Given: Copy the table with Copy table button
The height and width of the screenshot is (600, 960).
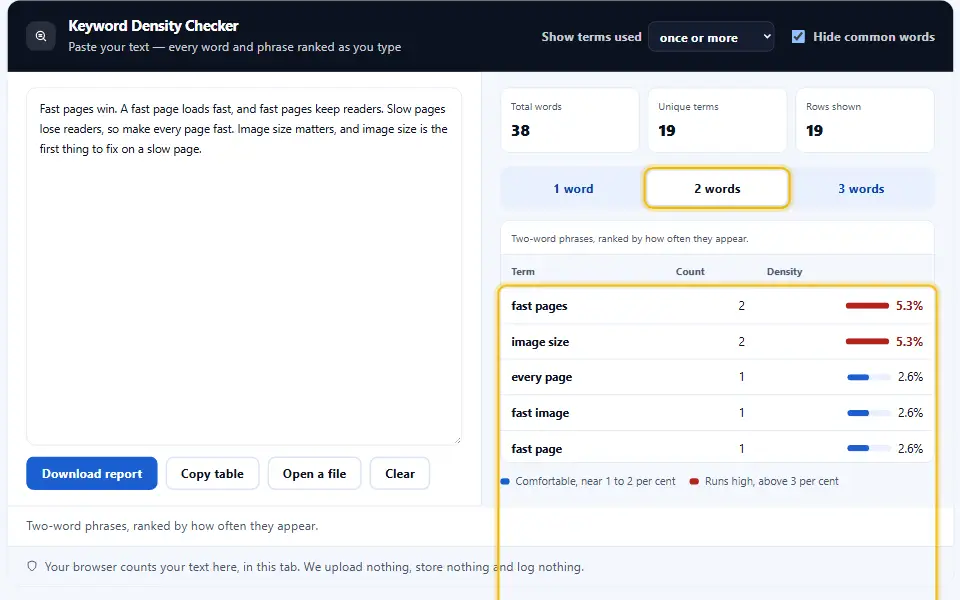Looking at the screenshot, I should point(212,473).
